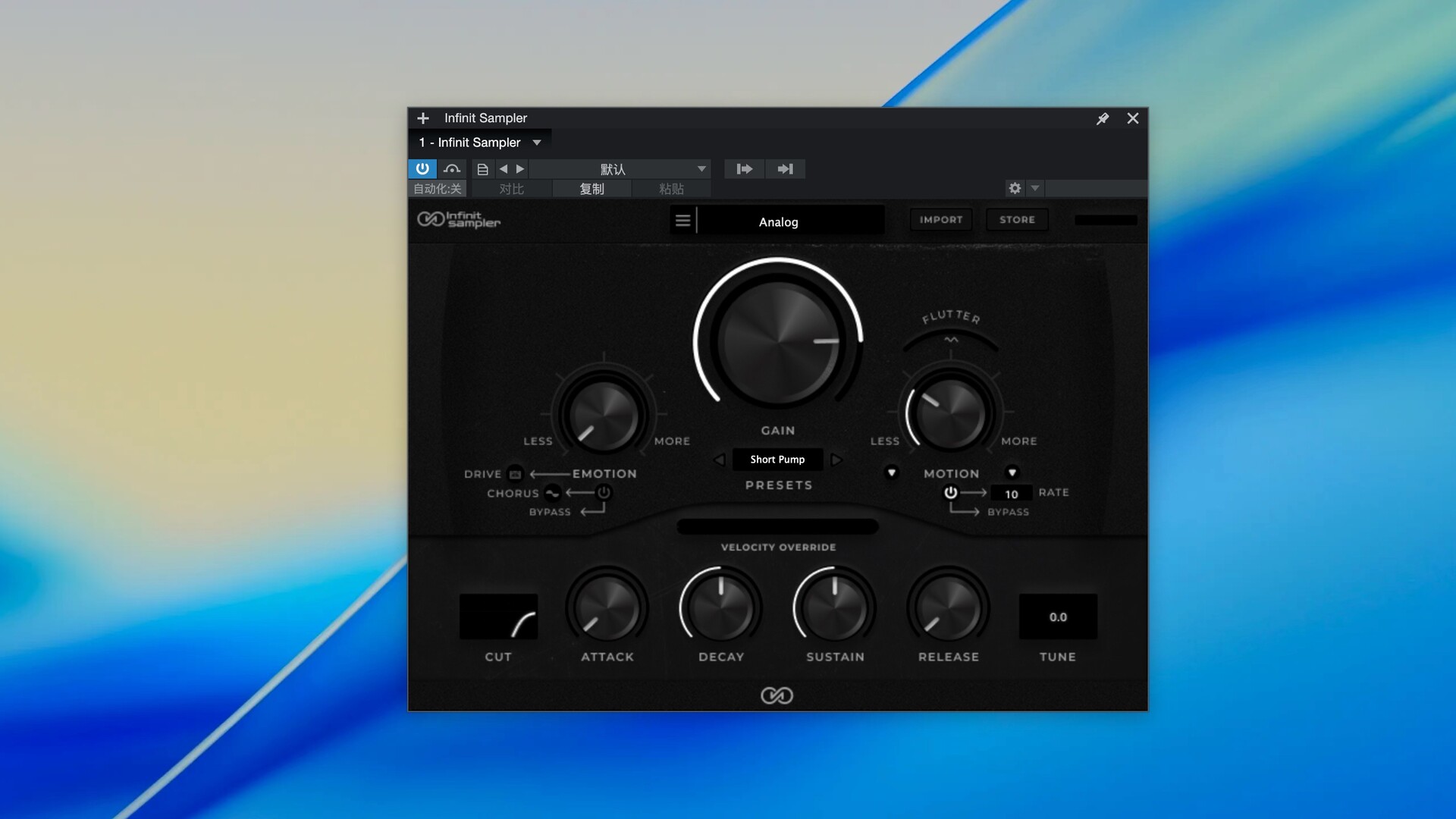Step to the next preset with the right arrow

coord(521,168)
